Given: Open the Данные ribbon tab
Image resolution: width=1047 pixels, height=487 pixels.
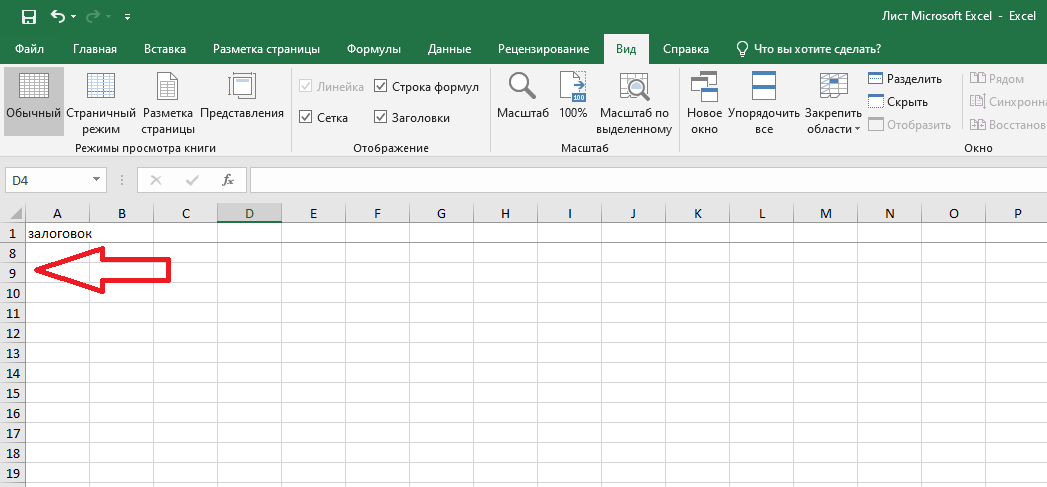Looking at the screenshot, I should [449, 49].
